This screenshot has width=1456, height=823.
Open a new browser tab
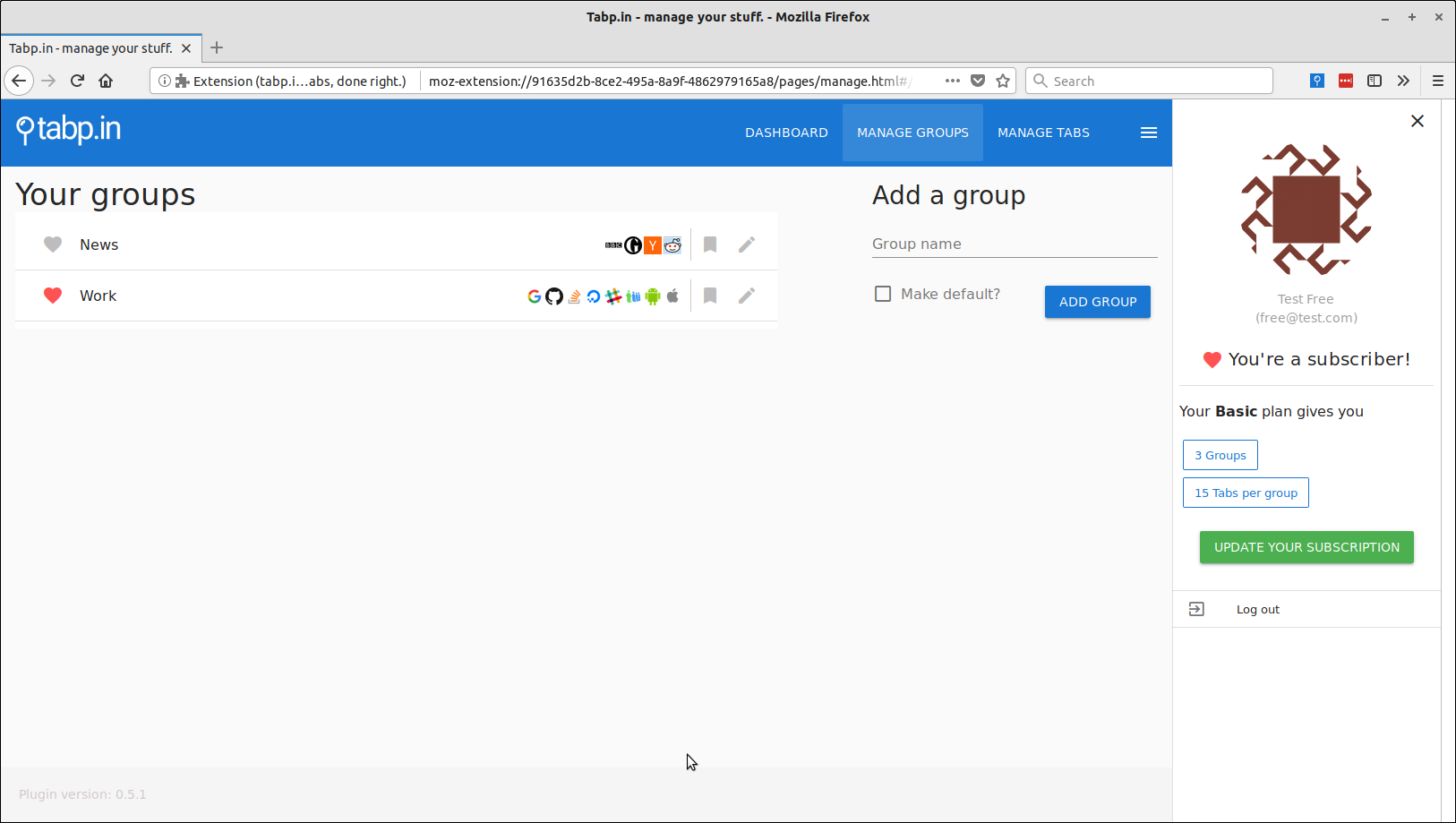[217, 47]
